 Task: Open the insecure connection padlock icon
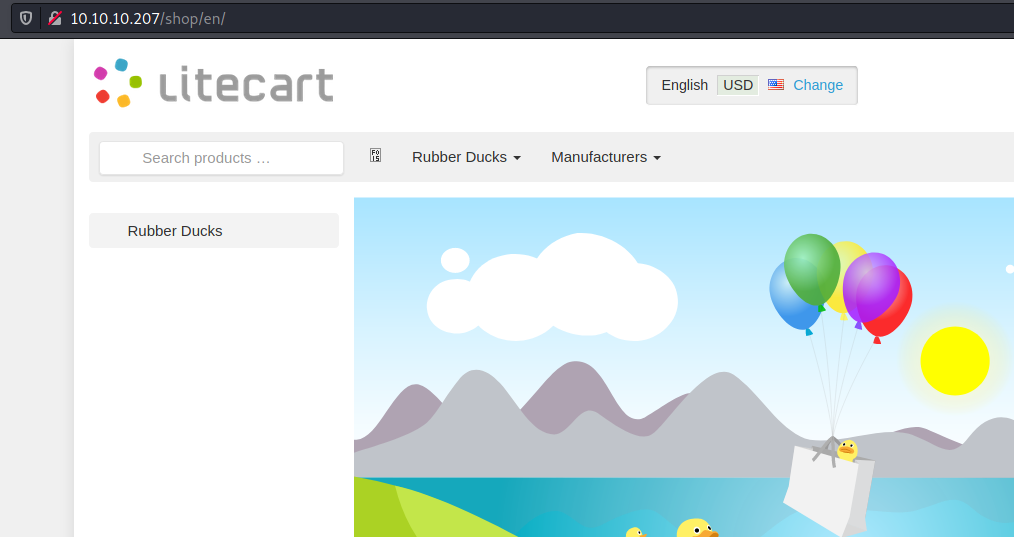click(55, 18)
